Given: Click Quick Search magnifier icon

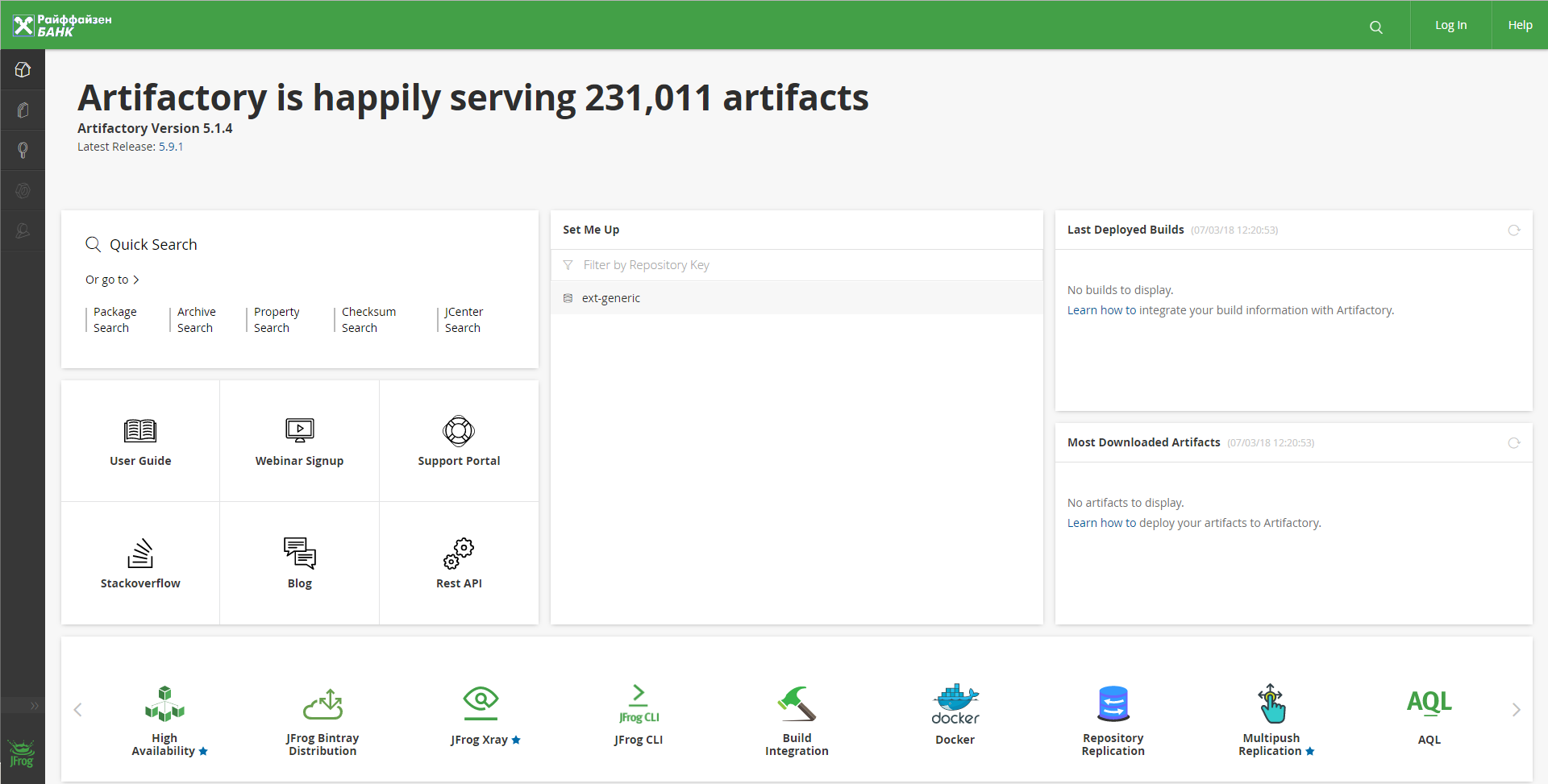Looking at the screenshot, I should [94, 244].
